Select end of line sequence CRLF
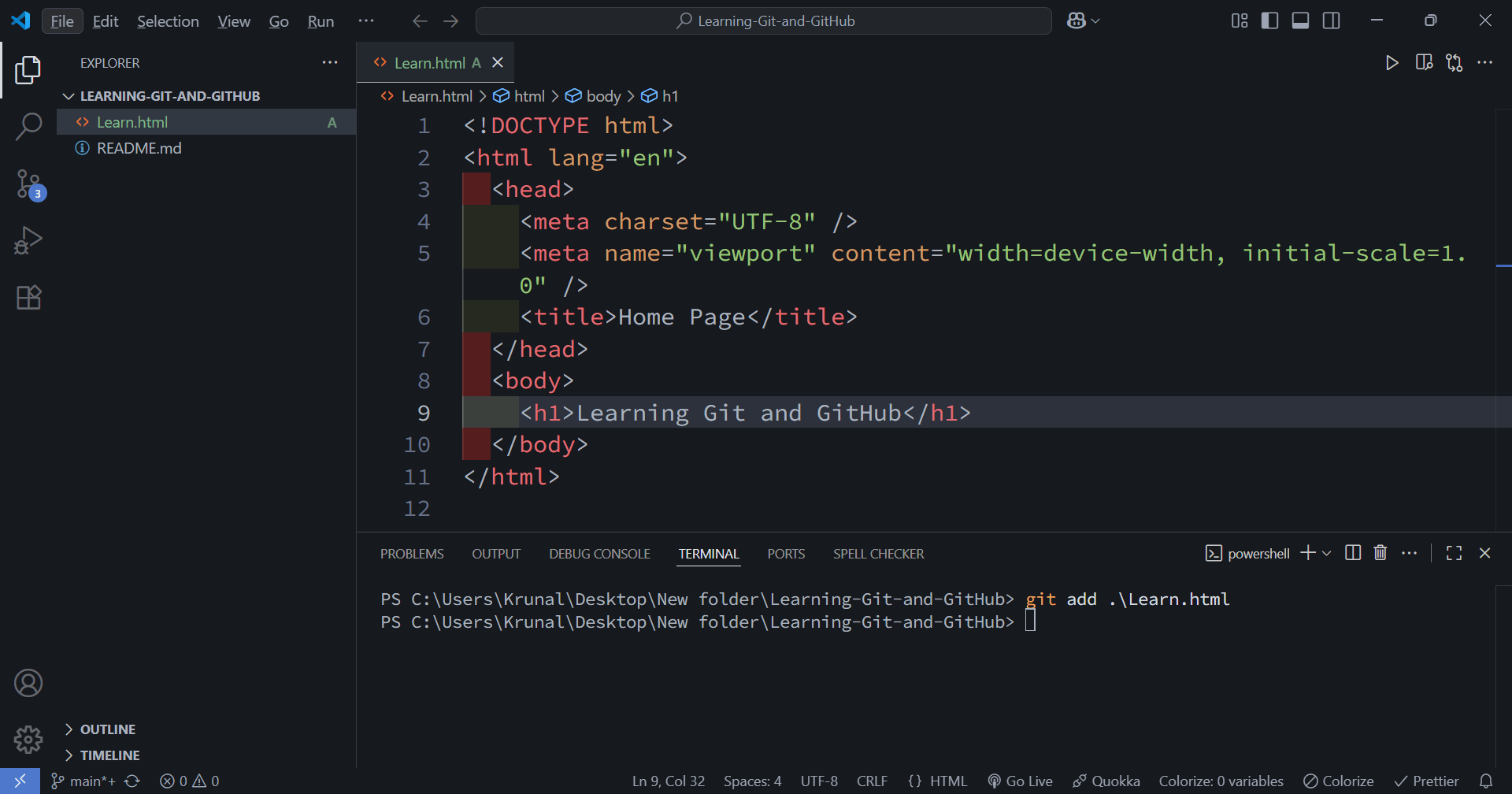The width and height of the screenshot is (1512, 794). [x=872, y=781]
